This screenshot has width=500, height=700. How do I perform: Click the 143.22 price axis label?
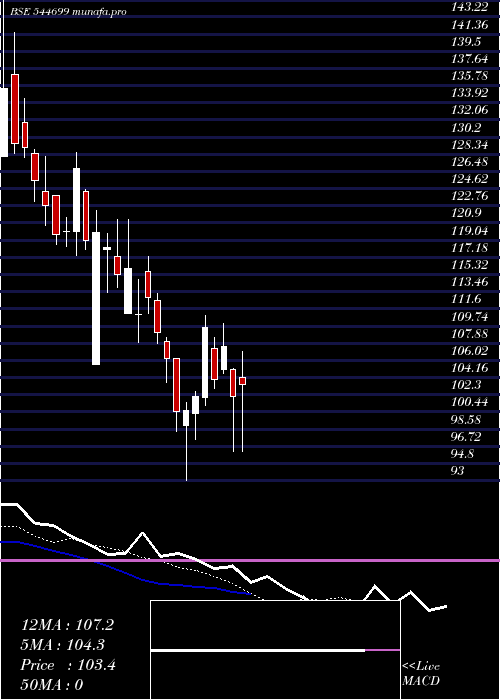coord(469,8)
